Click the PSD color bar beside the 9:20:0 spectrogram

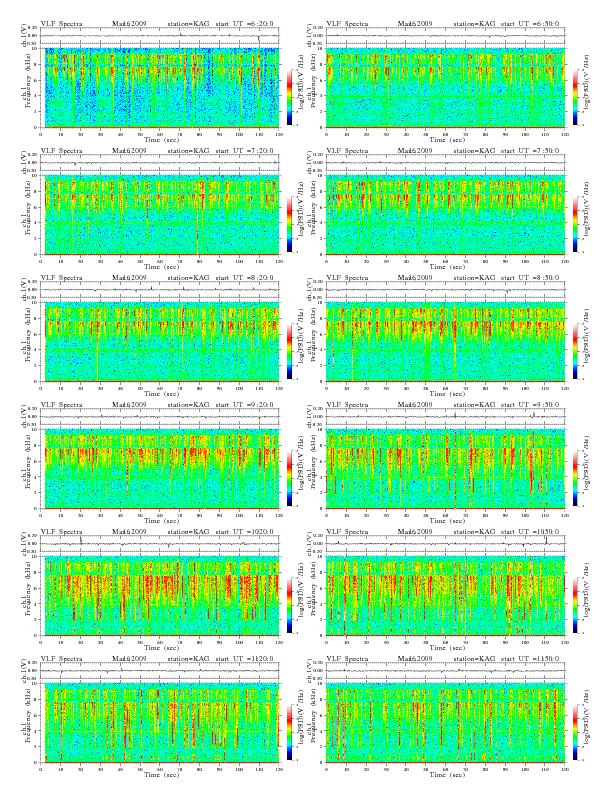pyautogui.click(x=289, y=478)
